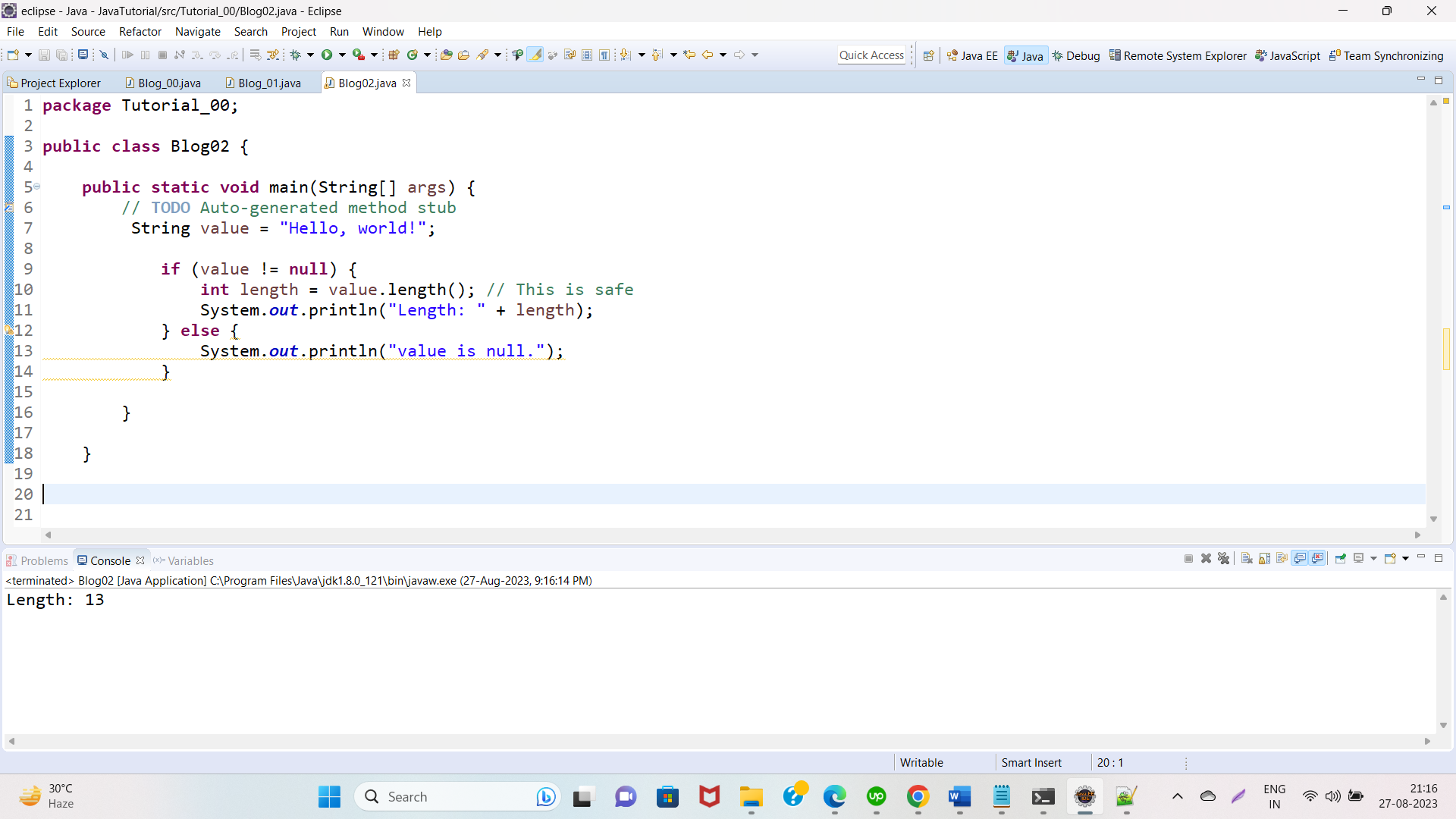Viewport: 1456px width, 819px height.
Task: Remove all terminated launches from Console
Action: click(x=1223, y=559)
